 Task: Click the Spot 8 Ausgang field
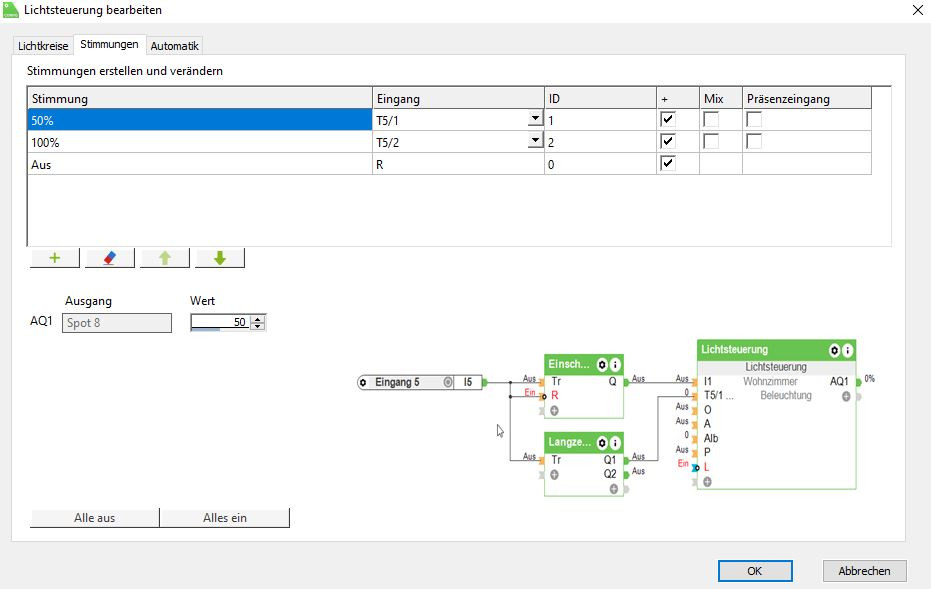(117, 323)
